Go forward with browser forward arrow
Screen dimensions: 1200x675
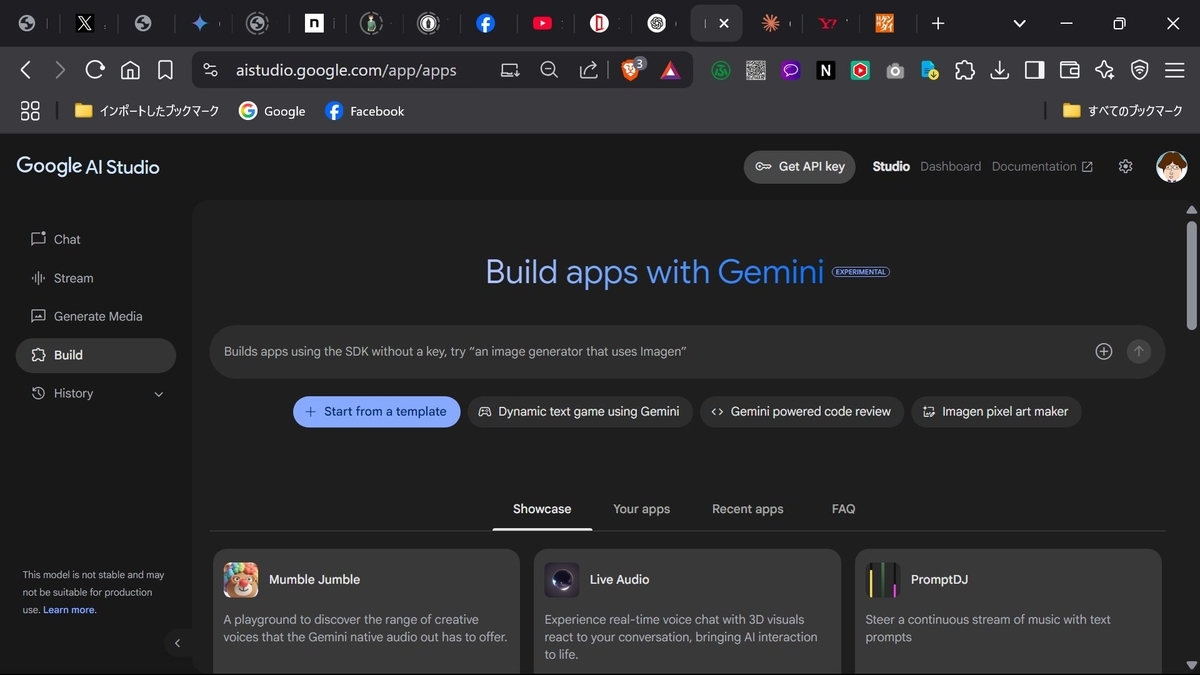point(60,70)
